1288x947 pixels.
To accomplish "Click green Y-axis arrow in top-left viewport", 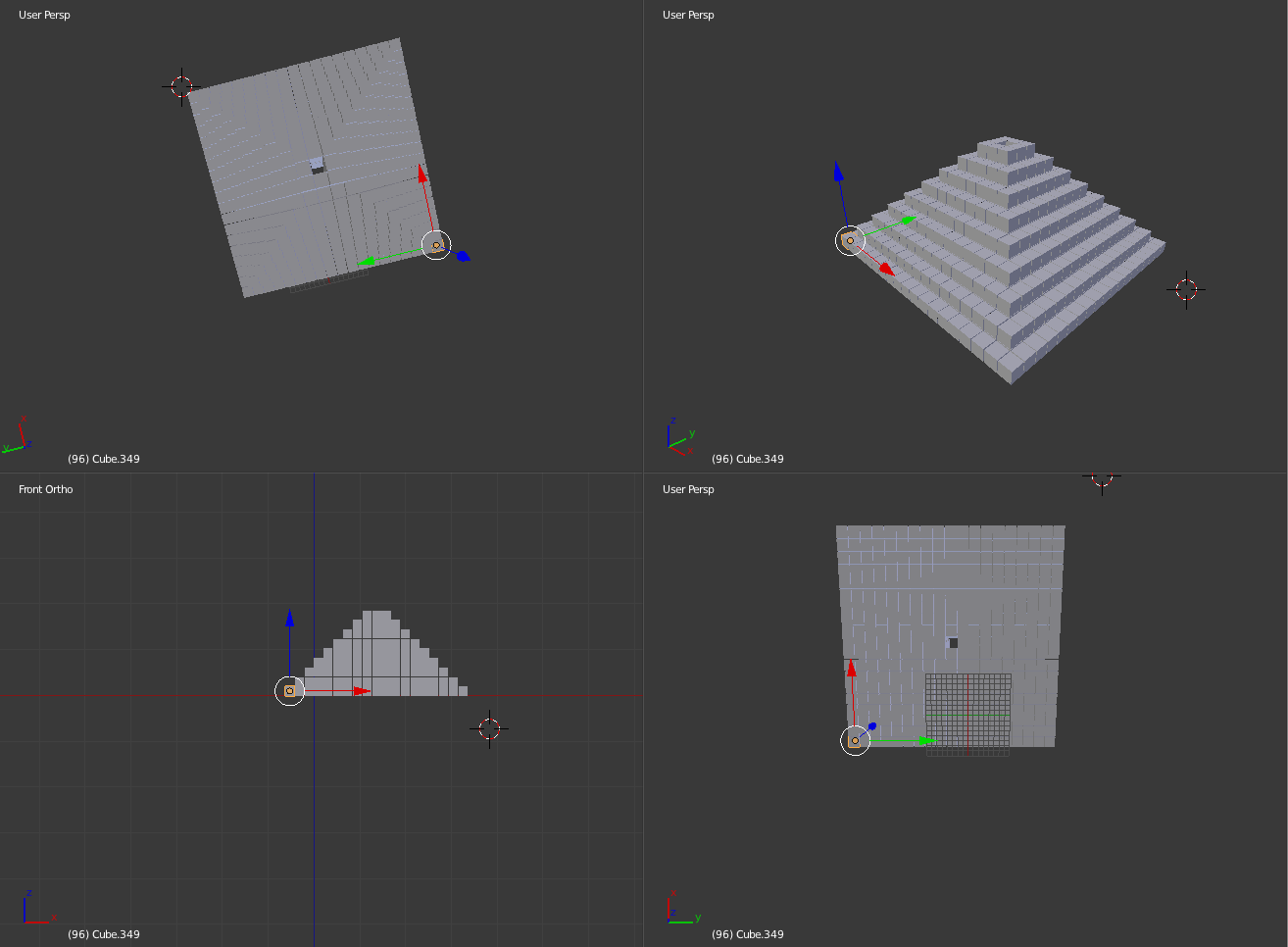I will tap(367, 261).
